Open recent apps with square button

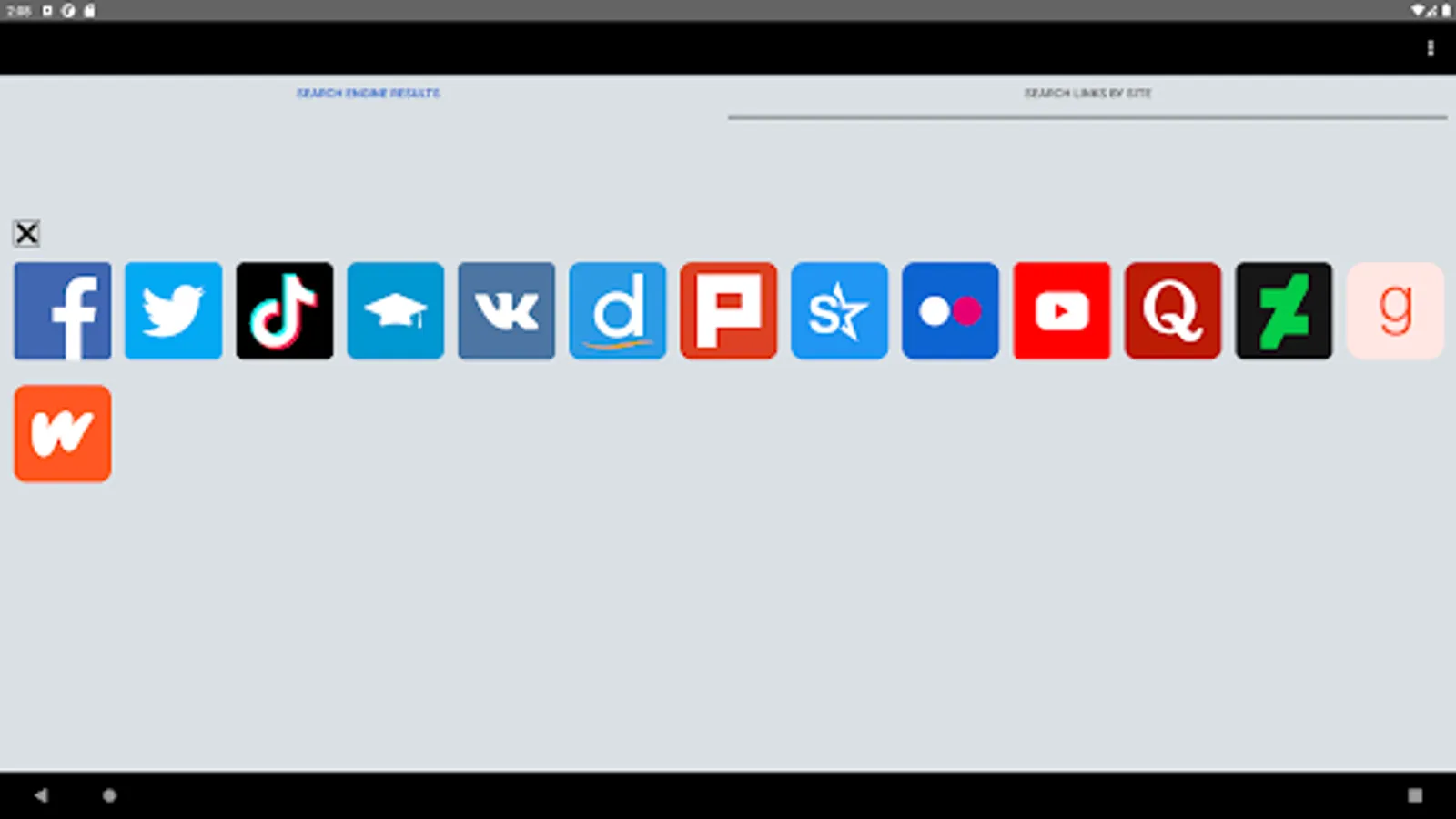point(1415,795)
